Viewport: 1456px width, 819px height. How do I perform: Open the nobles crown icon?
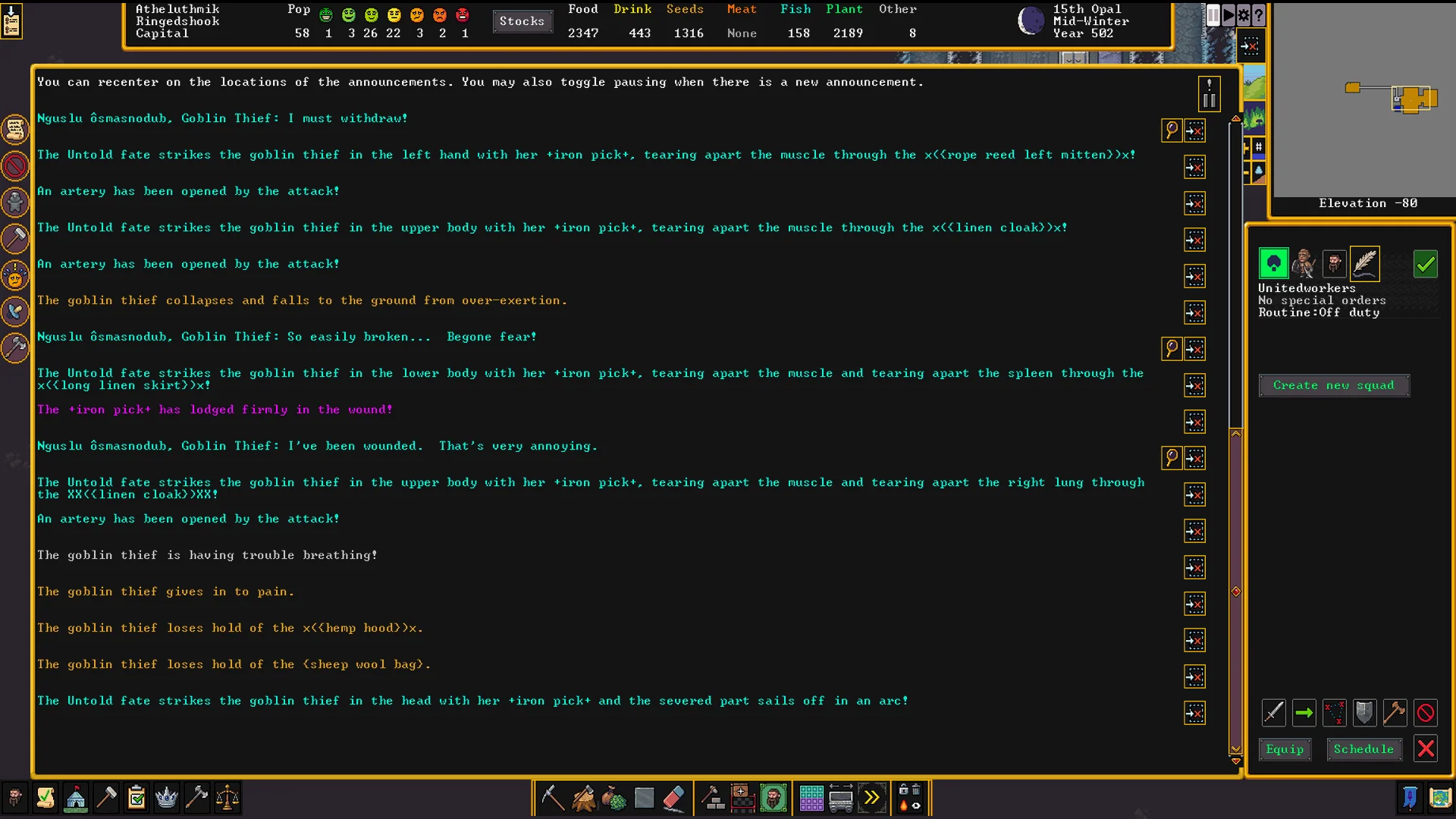click(x=167, y=798)
